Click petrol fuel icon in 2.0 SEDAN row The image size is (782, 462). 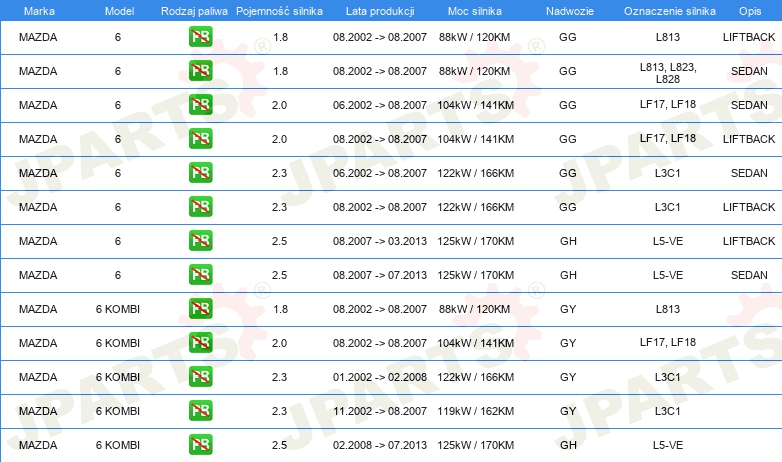tap(200, 105)
